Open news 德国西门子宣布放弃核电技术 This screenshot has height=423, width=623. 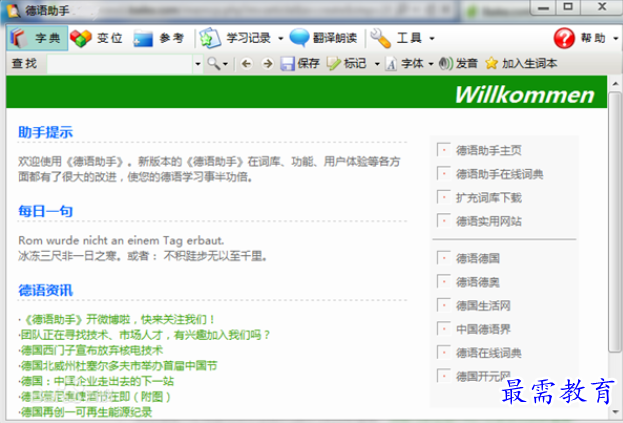(92, 350)
